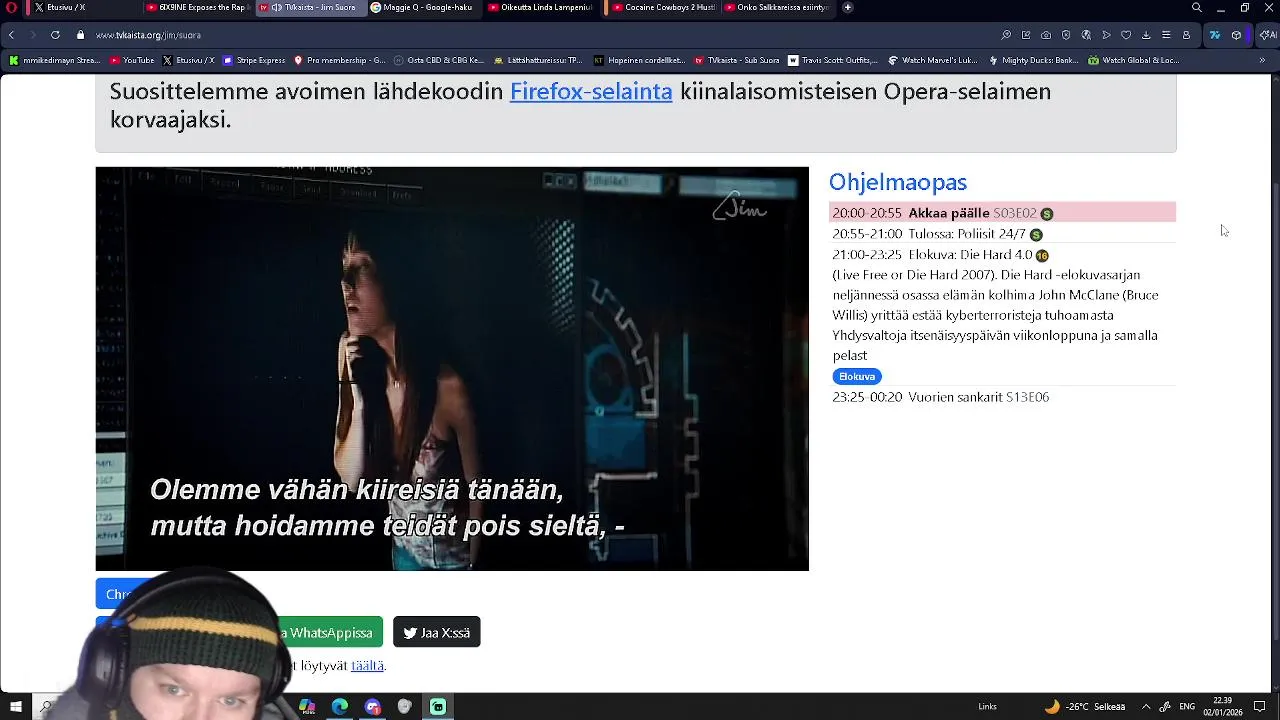This screenshot has width=1280, height=720.
Task: Click the translate page globe icon
Action: [1086, 35]
